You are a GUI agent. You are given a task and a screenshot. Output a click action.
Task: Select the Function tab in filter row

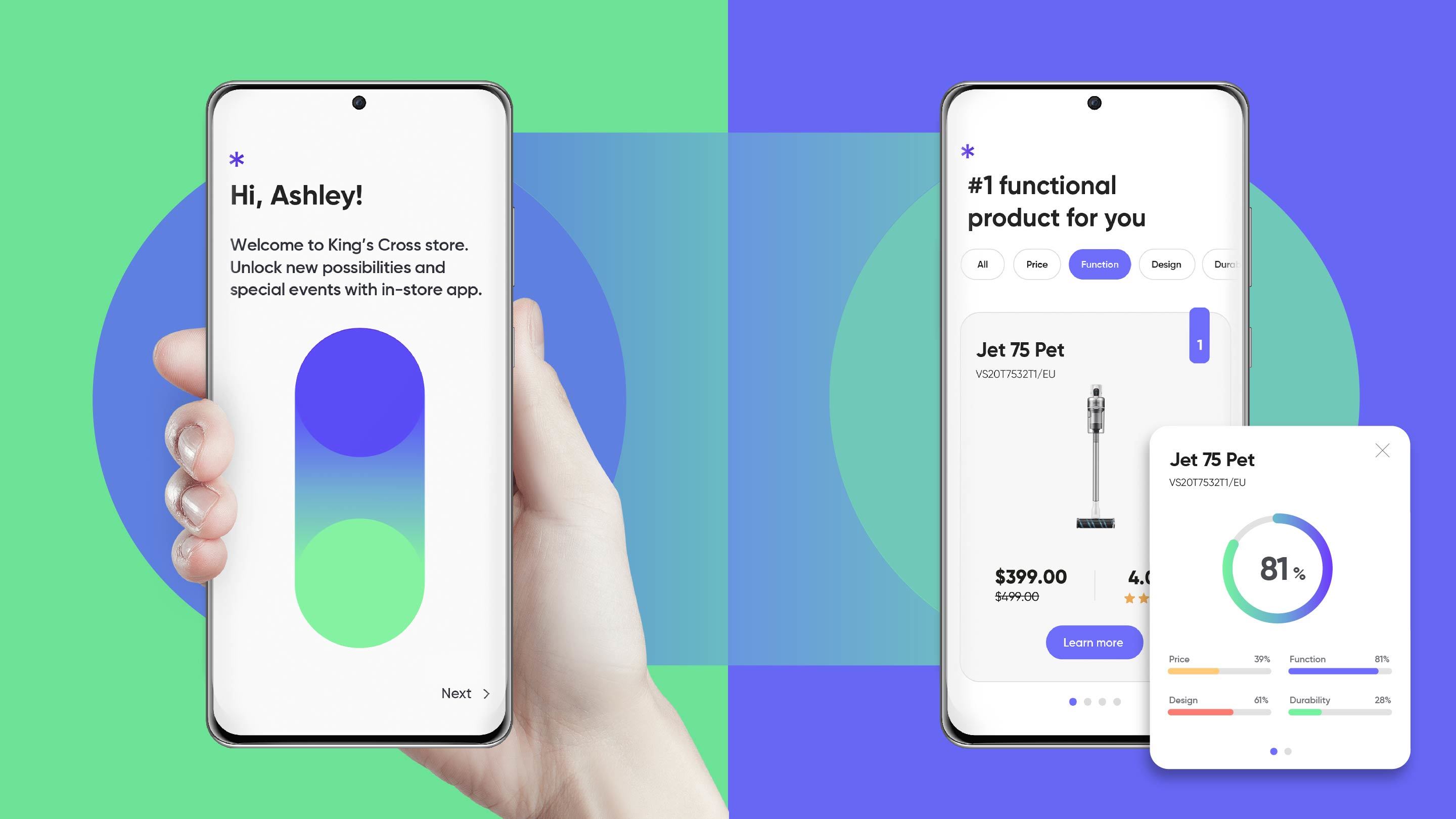(x=1099, y=264)
